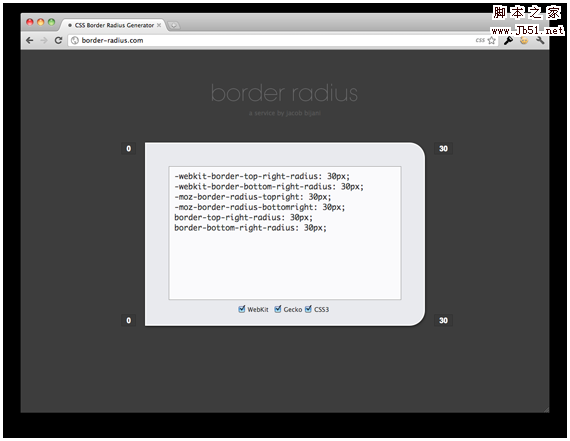
Task: Select the CSS Border Radius Generator tab
Action: [113, 25]
